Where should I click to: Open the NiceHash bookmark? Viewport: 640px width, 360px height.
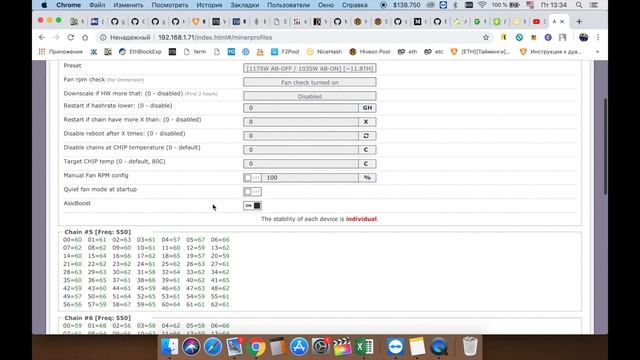pyautogui.click(x=324, y=52)
